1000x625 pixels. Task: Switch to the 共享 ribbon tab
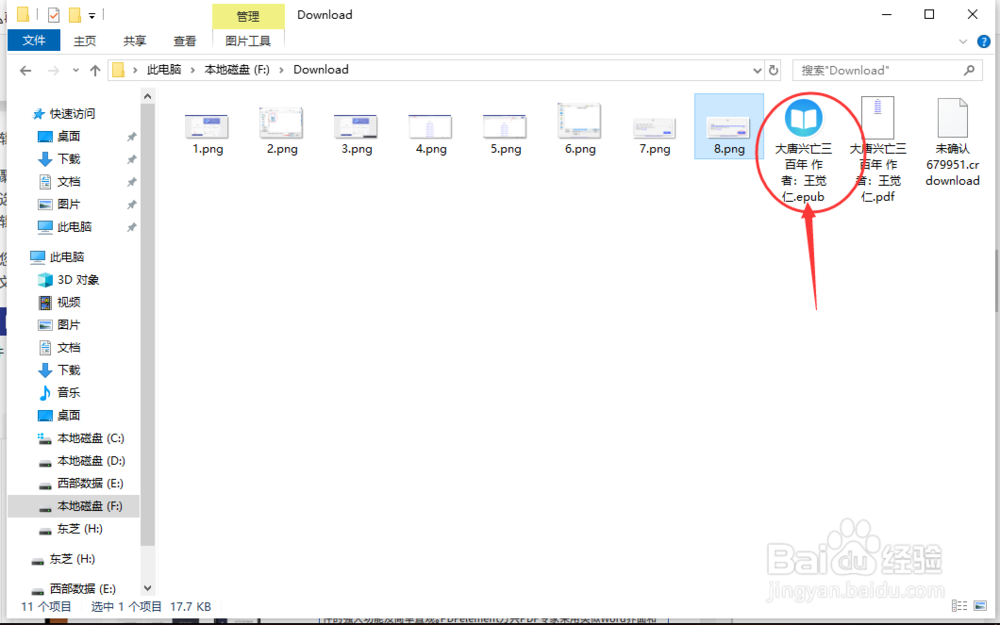(135, 41)
